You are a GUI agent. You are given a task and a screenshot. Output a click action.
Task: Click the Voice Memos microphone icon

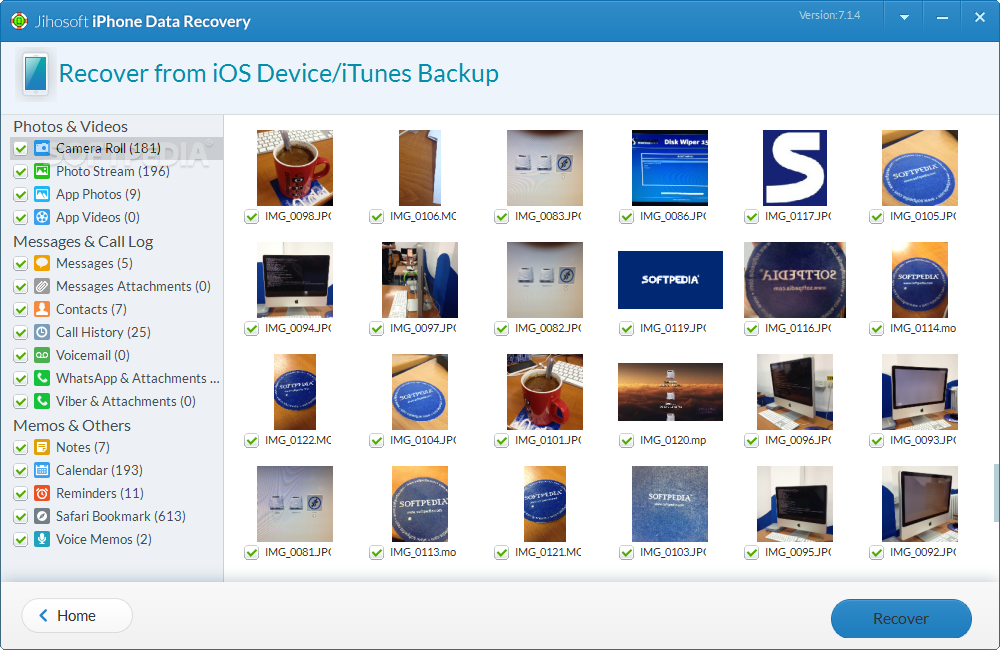coord(42,538)
